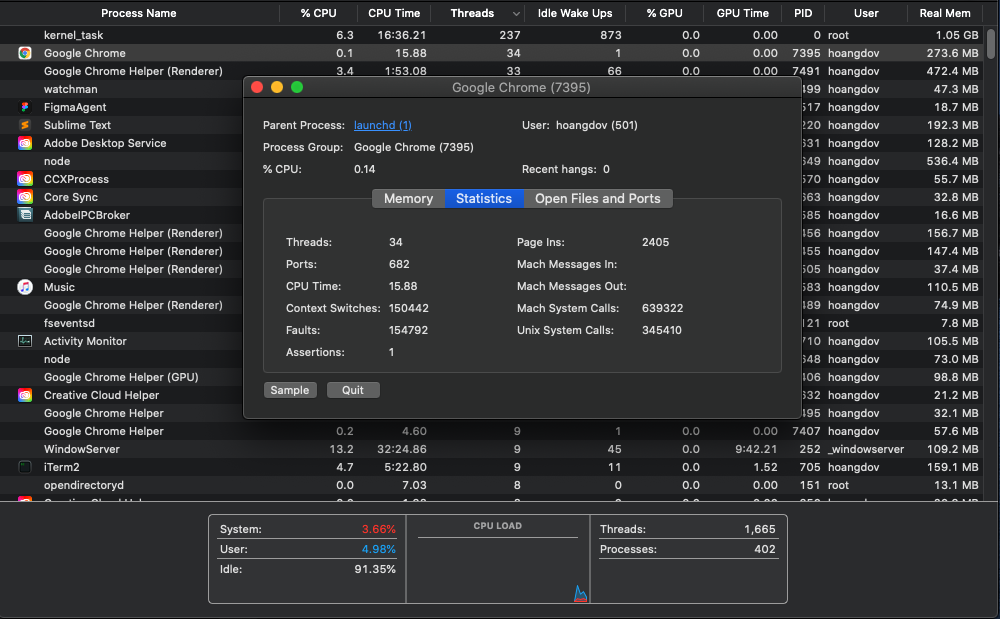Viewport: 1000px width, 619px height.
Task: Click the Context Switches value 150442
Action: coord(409,308)
